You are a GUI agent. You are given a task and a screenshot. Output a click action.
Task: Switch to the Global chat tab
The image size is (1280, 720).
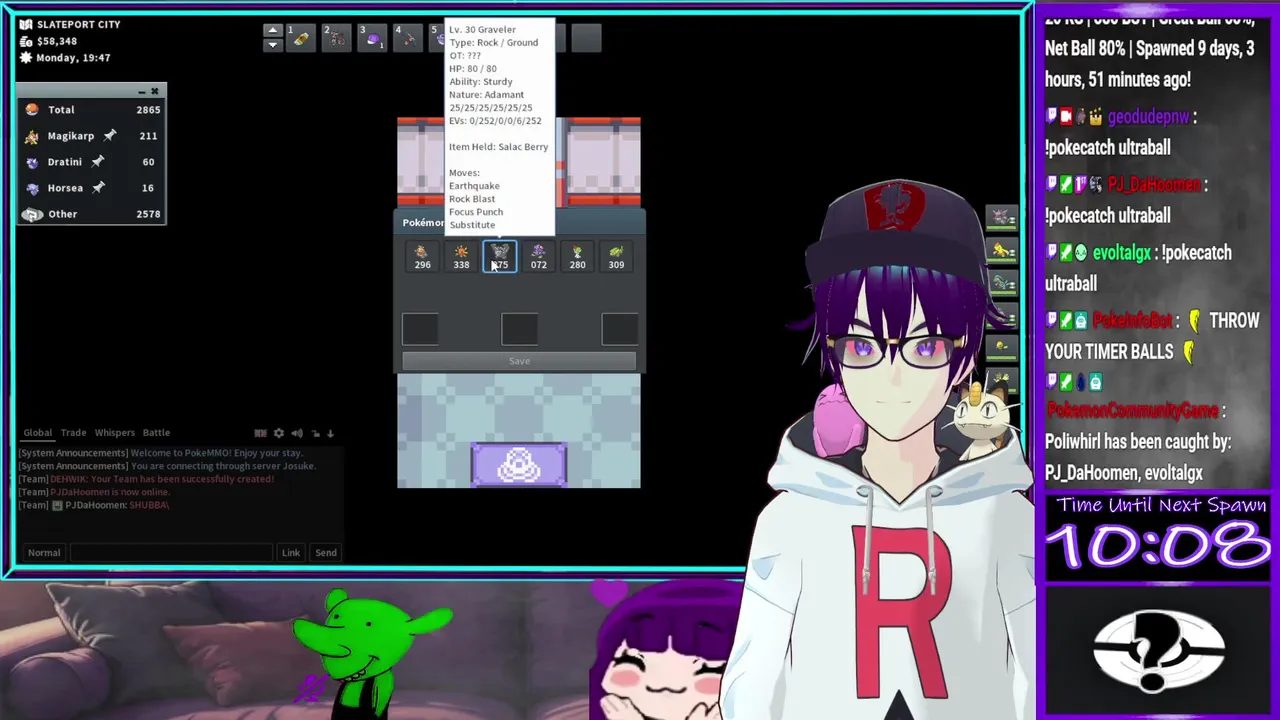38,433
